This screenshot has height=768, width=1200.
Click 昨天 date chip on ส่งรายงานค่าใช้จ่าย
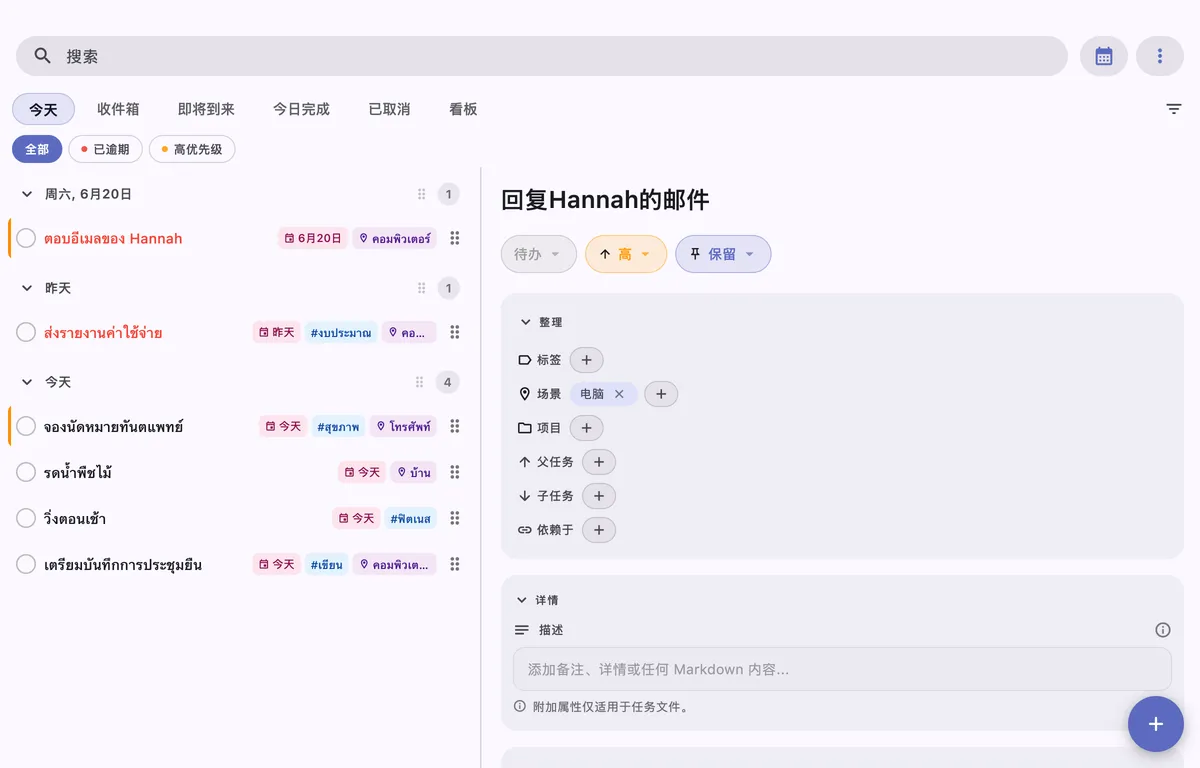(x=276, y=332)
